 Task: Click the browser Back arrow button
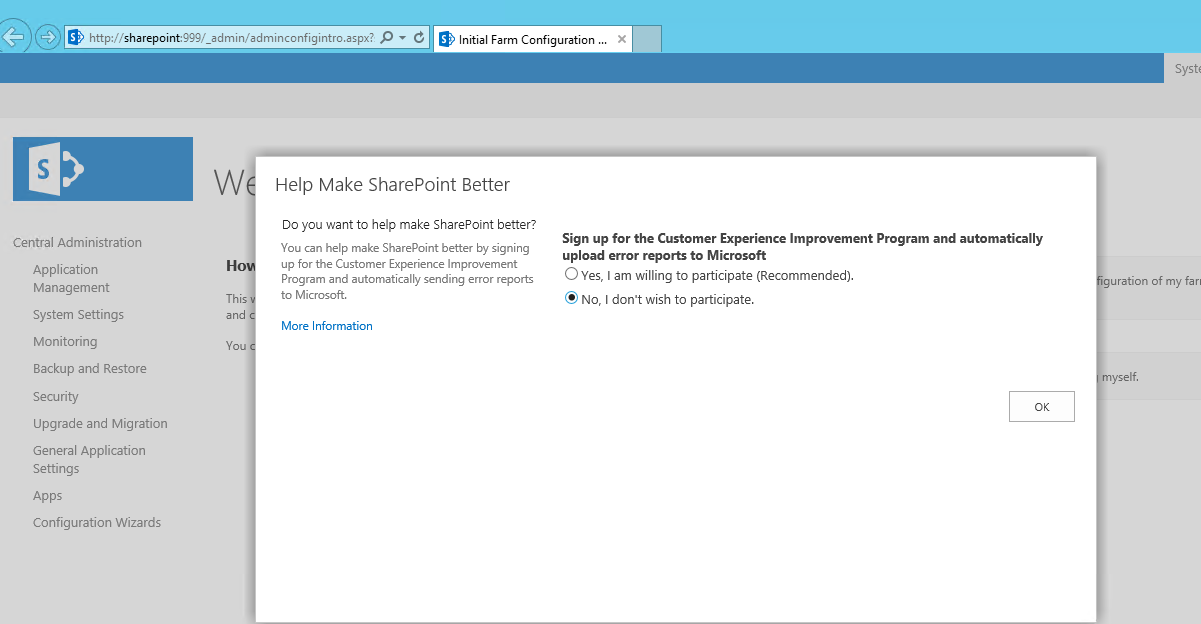click(12, 38)
